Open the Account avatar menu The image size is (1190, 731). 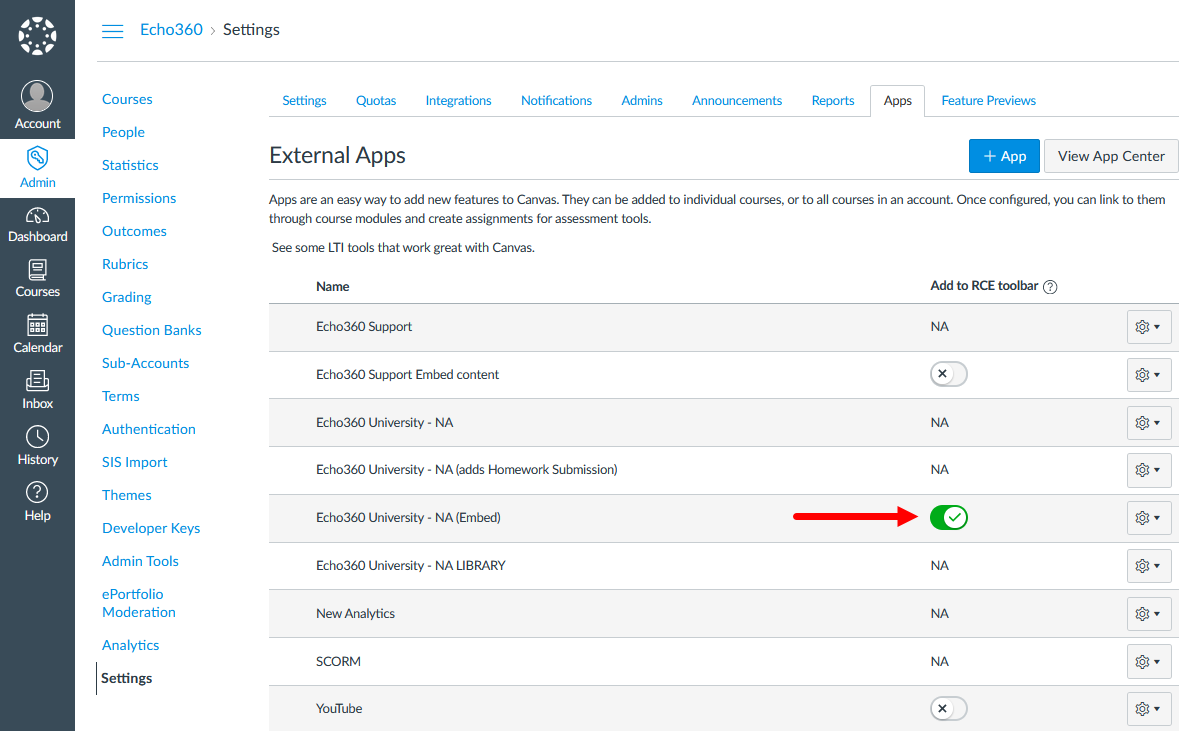(x=37, y=105)
